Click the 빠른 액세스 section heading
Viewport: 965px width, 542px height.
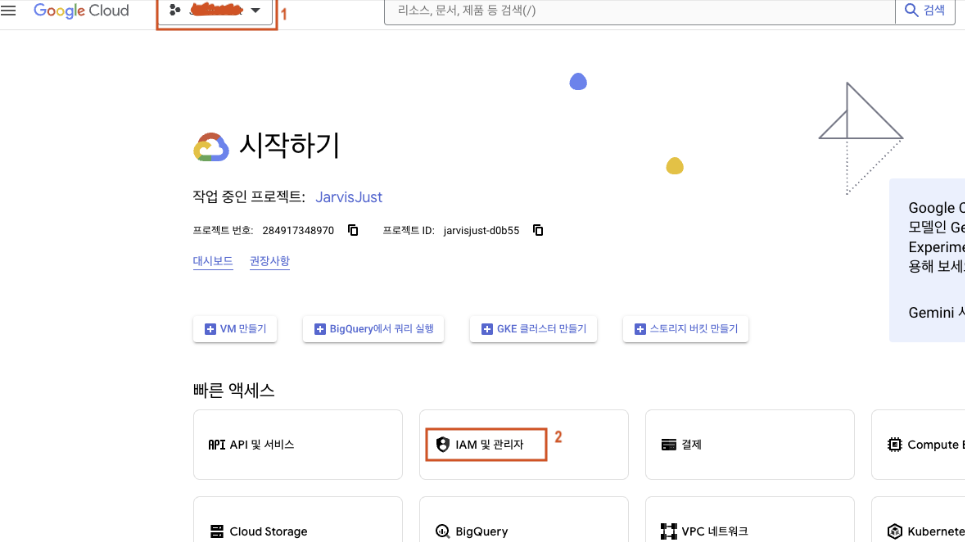(x=234, y=390)
